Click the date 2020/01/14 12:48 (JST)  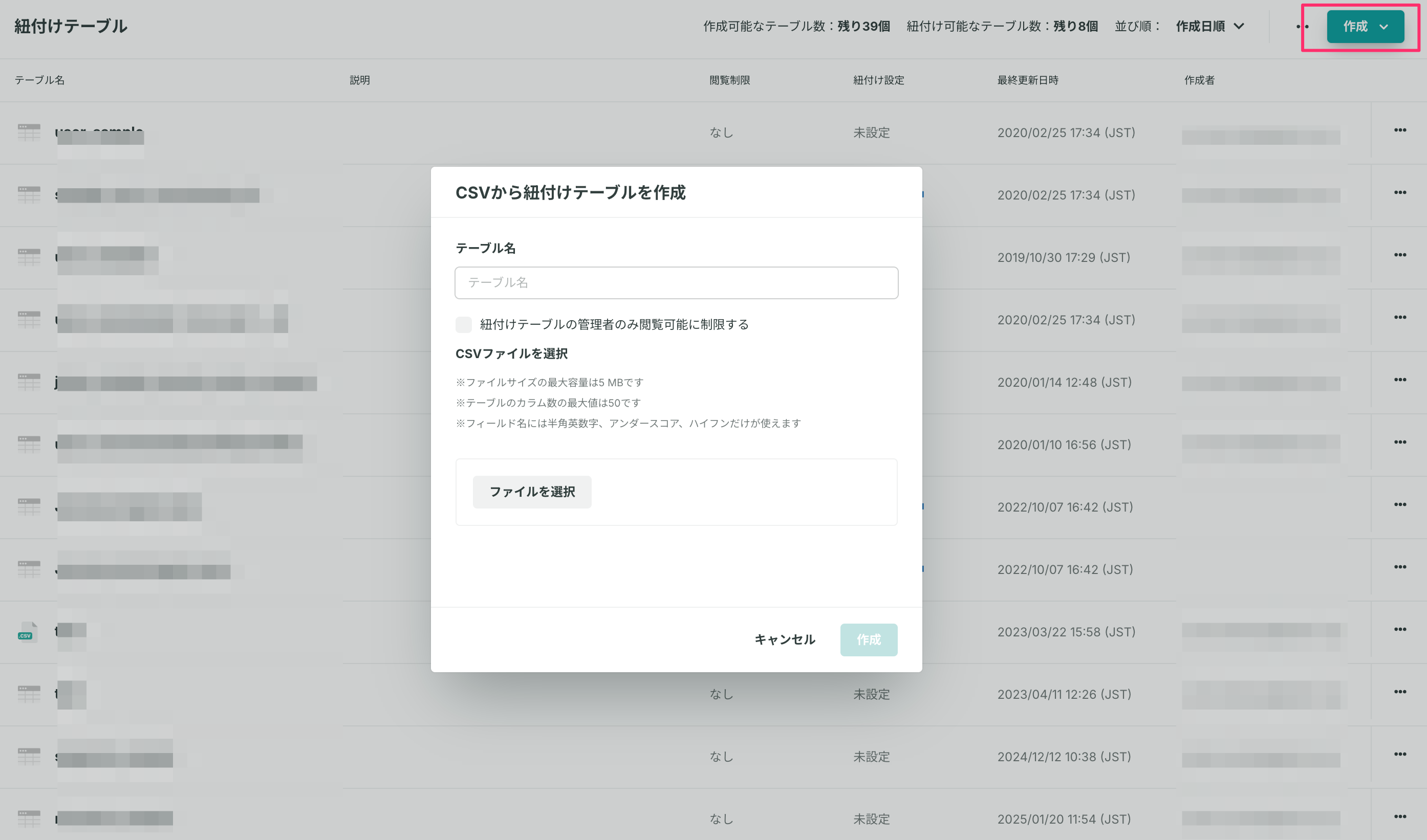pos(1065,383)
